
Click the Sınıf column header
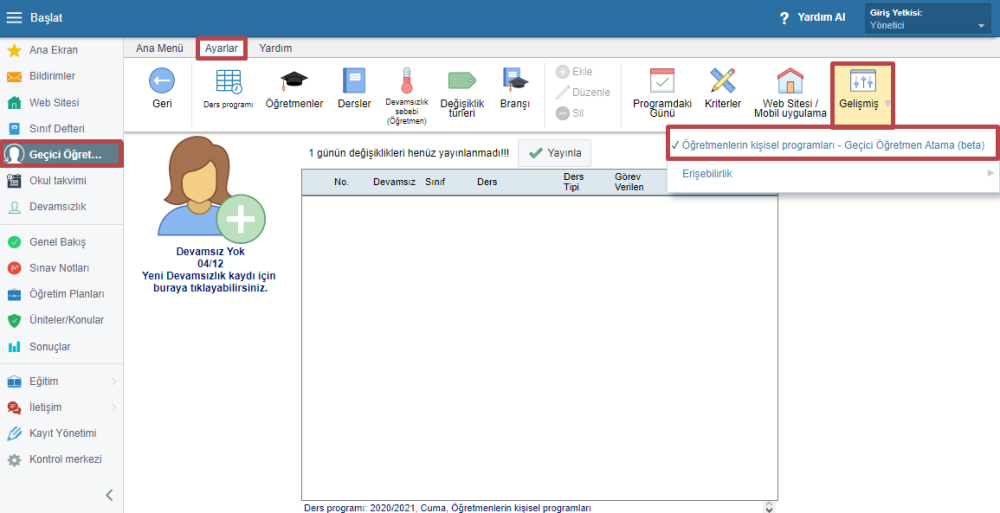(x=435, y=182)
